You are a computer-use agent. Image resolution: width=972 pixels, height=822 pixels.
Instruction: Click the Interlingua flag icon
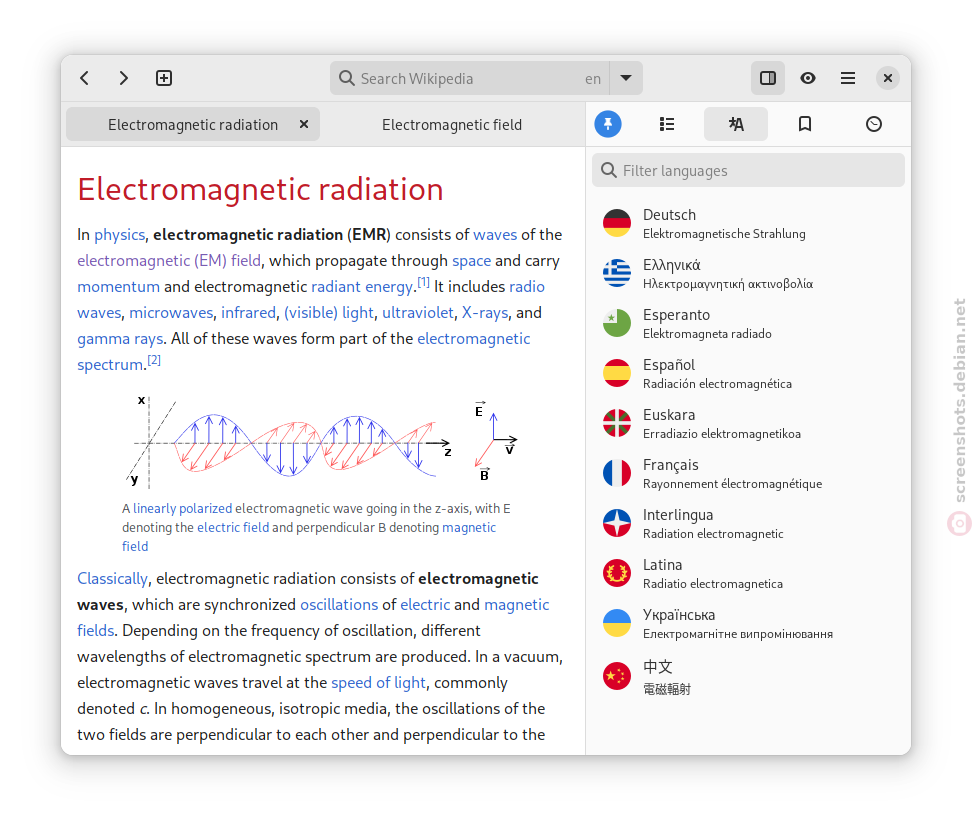point(617,523)
